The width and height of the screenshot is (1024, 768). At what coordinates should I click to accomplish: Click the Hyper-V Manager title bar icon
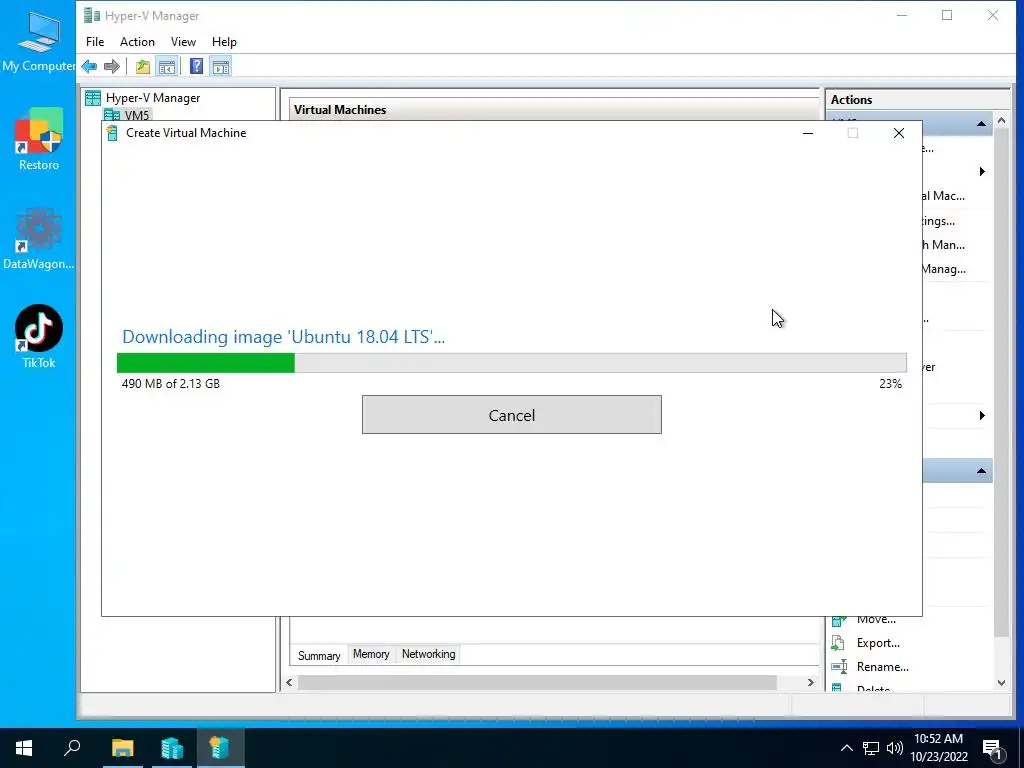[x=92, y=16]
